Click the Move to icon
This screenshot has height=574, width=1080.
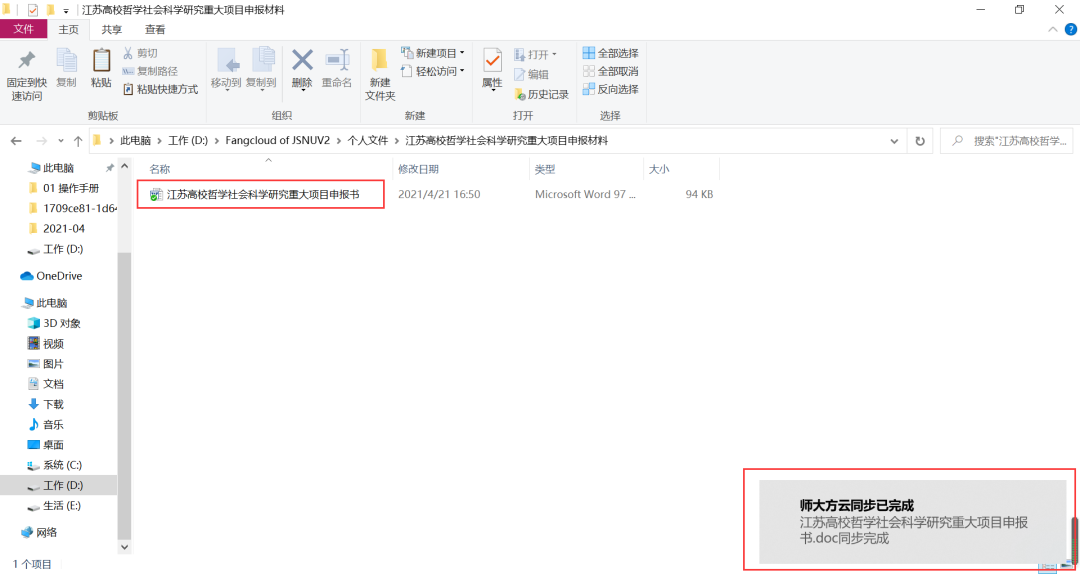click(226, 61)
